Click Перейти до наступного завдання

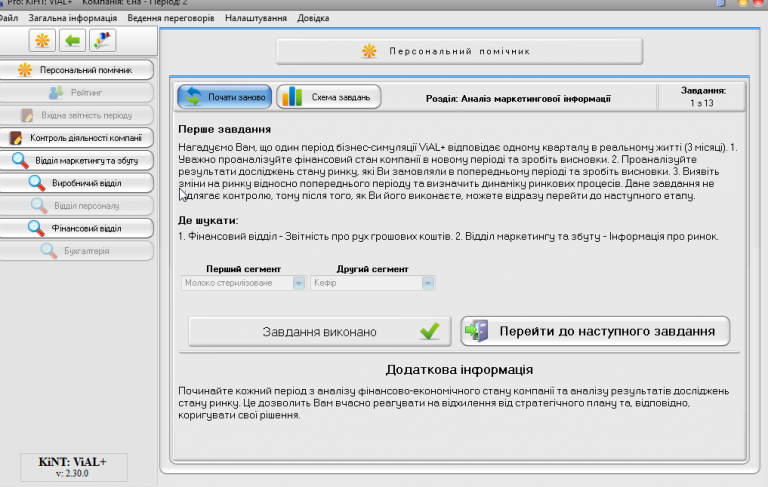[595, 331]
